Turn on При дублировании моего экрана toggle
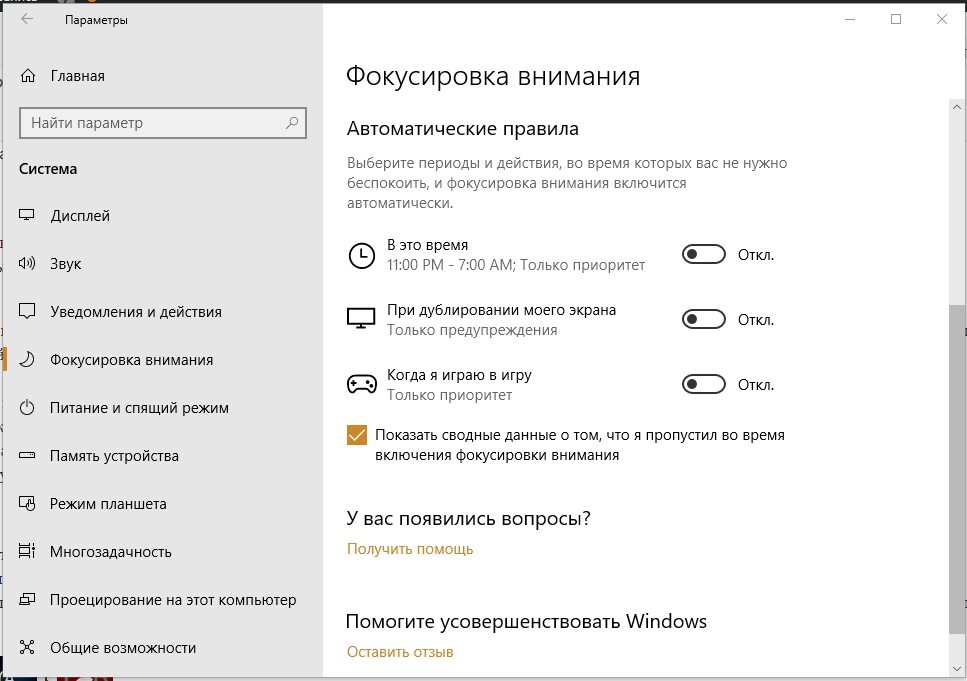Screen dimensions: 967x681 pyautogui.click(x=703, y=320)
